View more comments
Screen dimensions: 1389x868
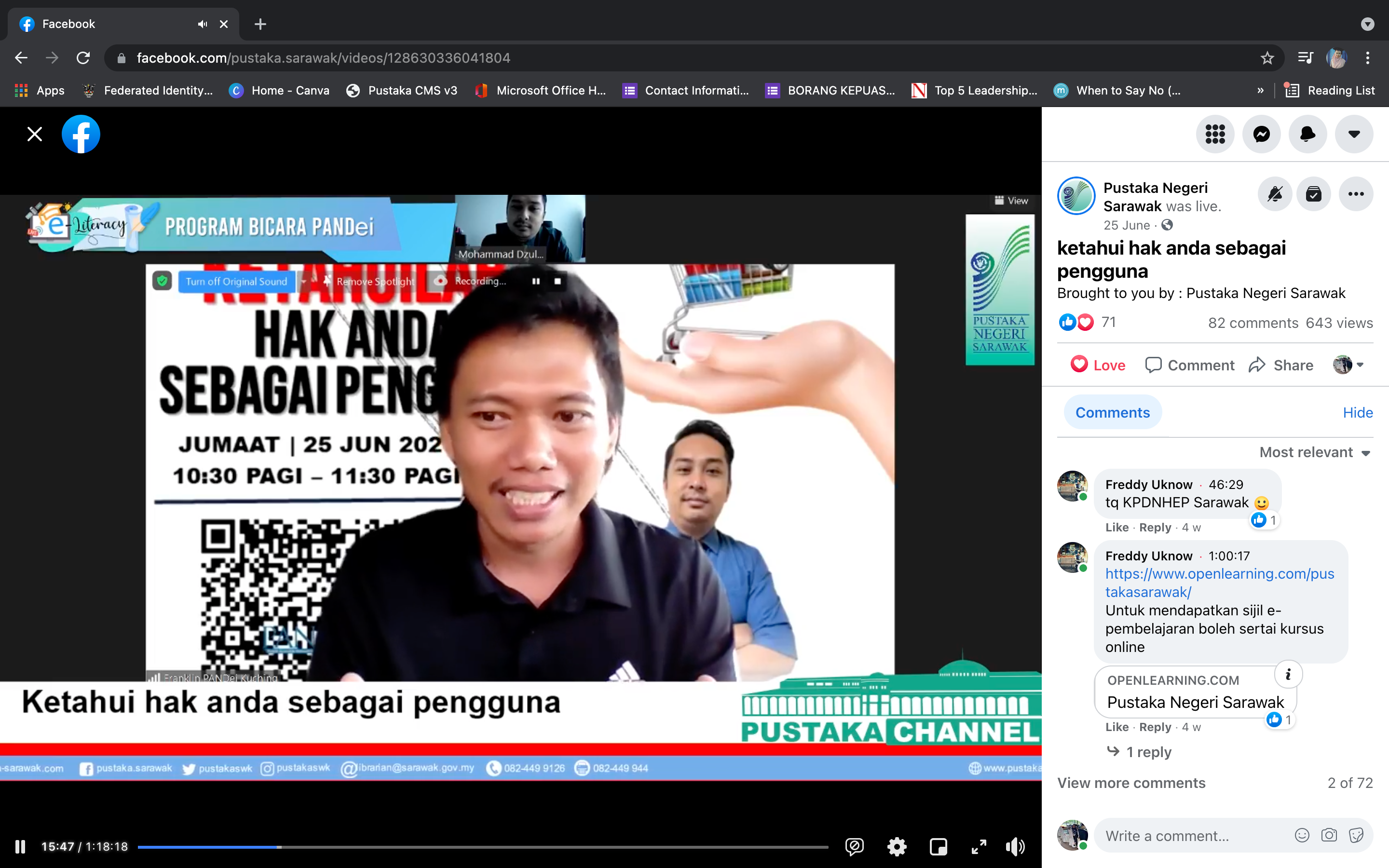pyautogui.click(x=1131, y=783)
